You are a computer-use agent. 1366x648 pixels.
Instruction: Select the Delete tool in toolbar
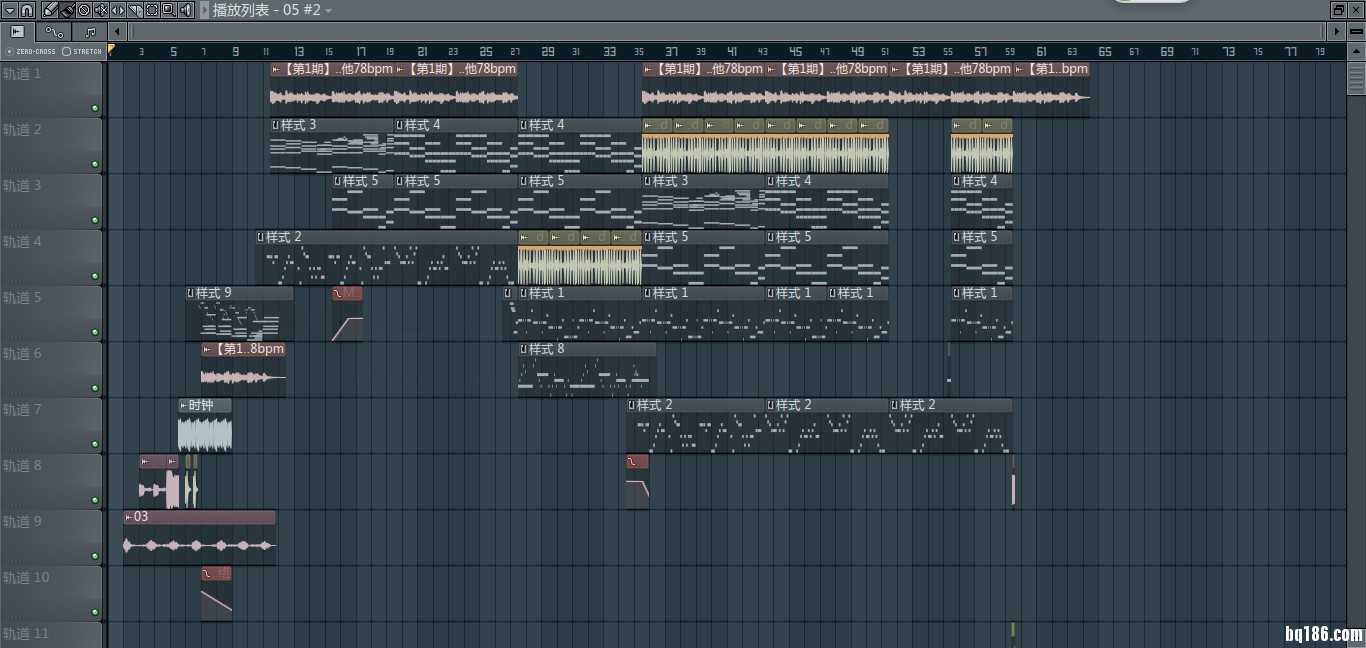point(83,10)
